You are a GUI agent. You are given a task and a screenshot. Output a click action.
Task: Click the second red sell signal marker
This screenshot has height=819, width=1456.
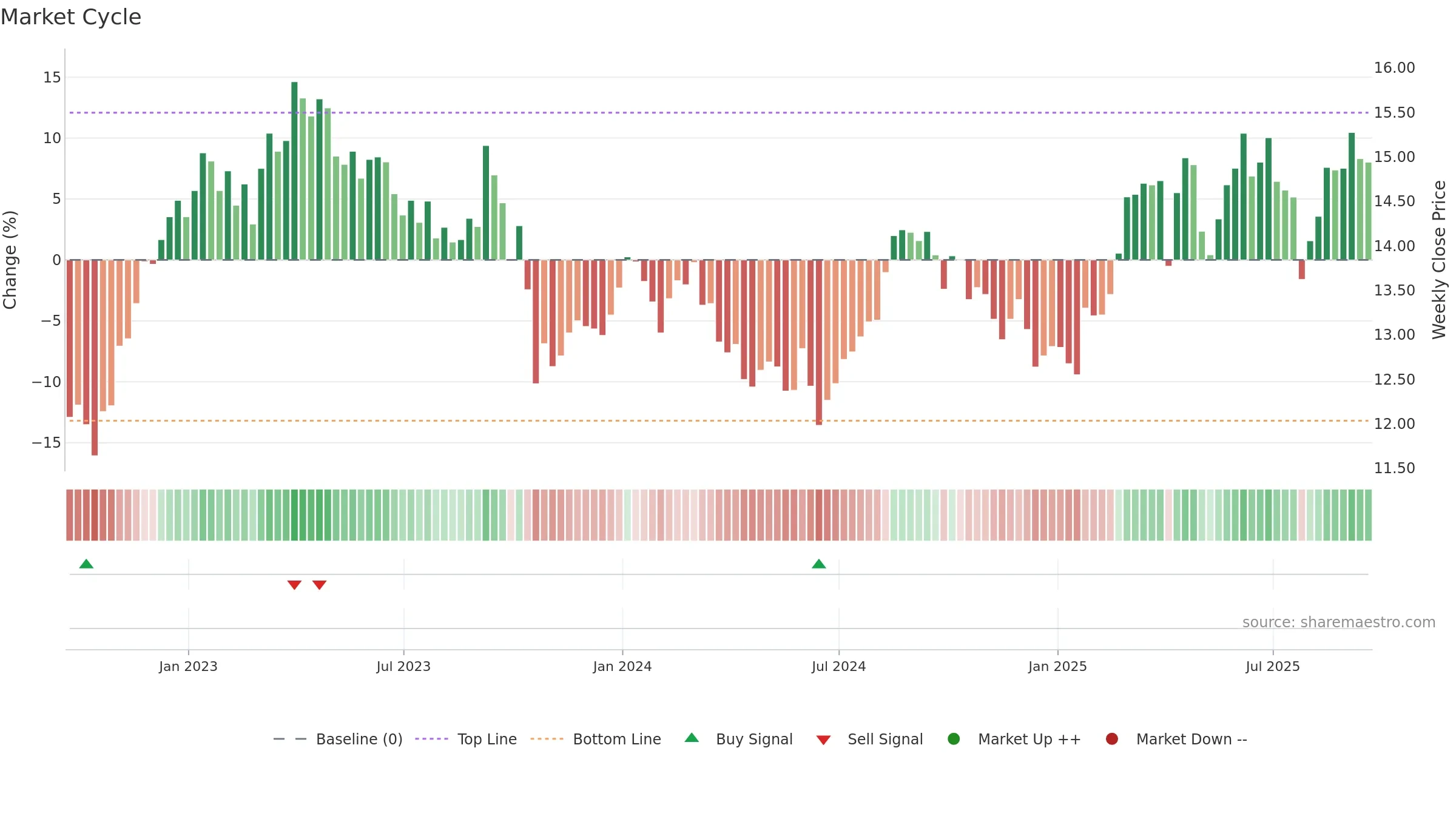[320, 585]
